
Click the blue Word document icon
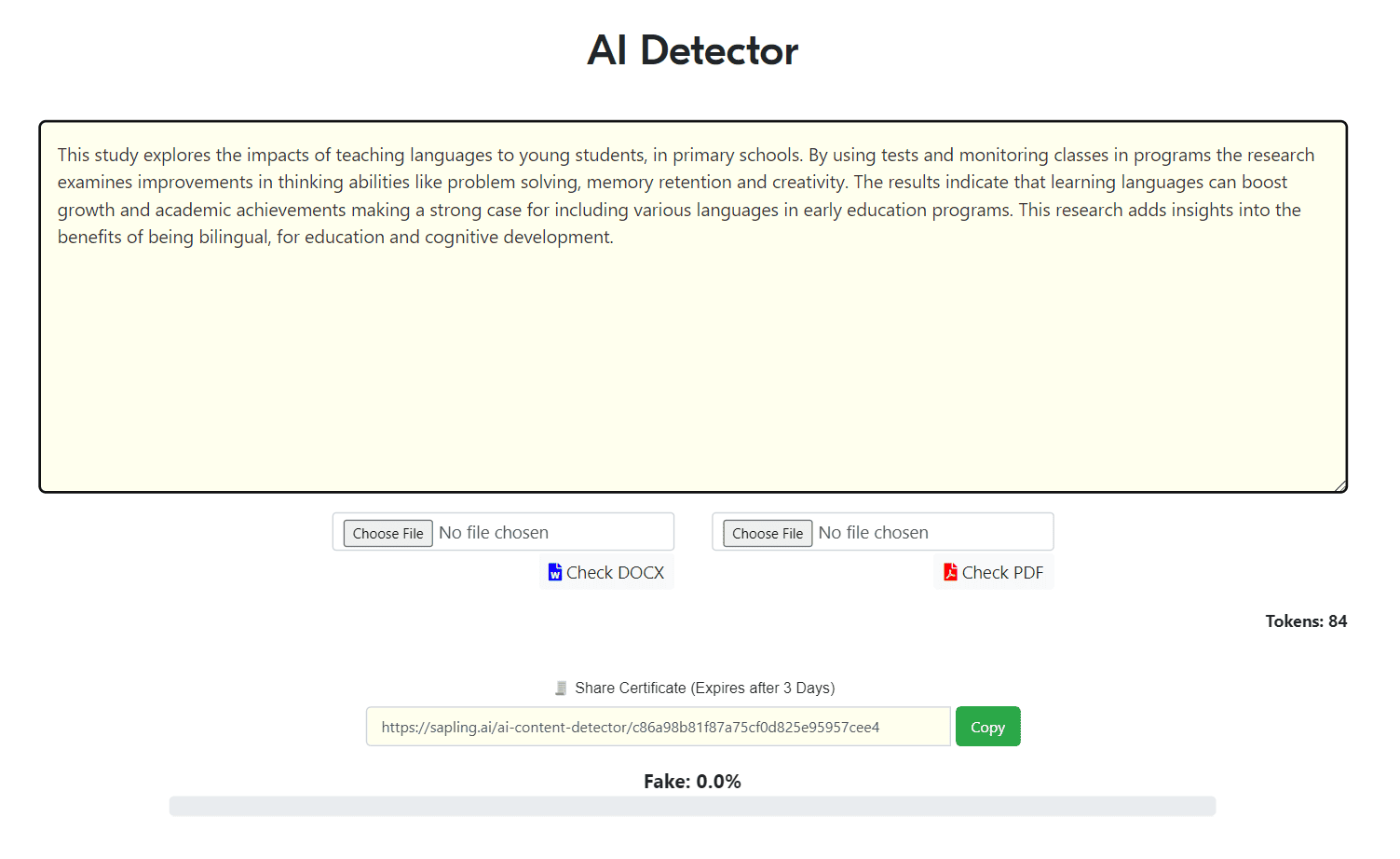[555, 572]
